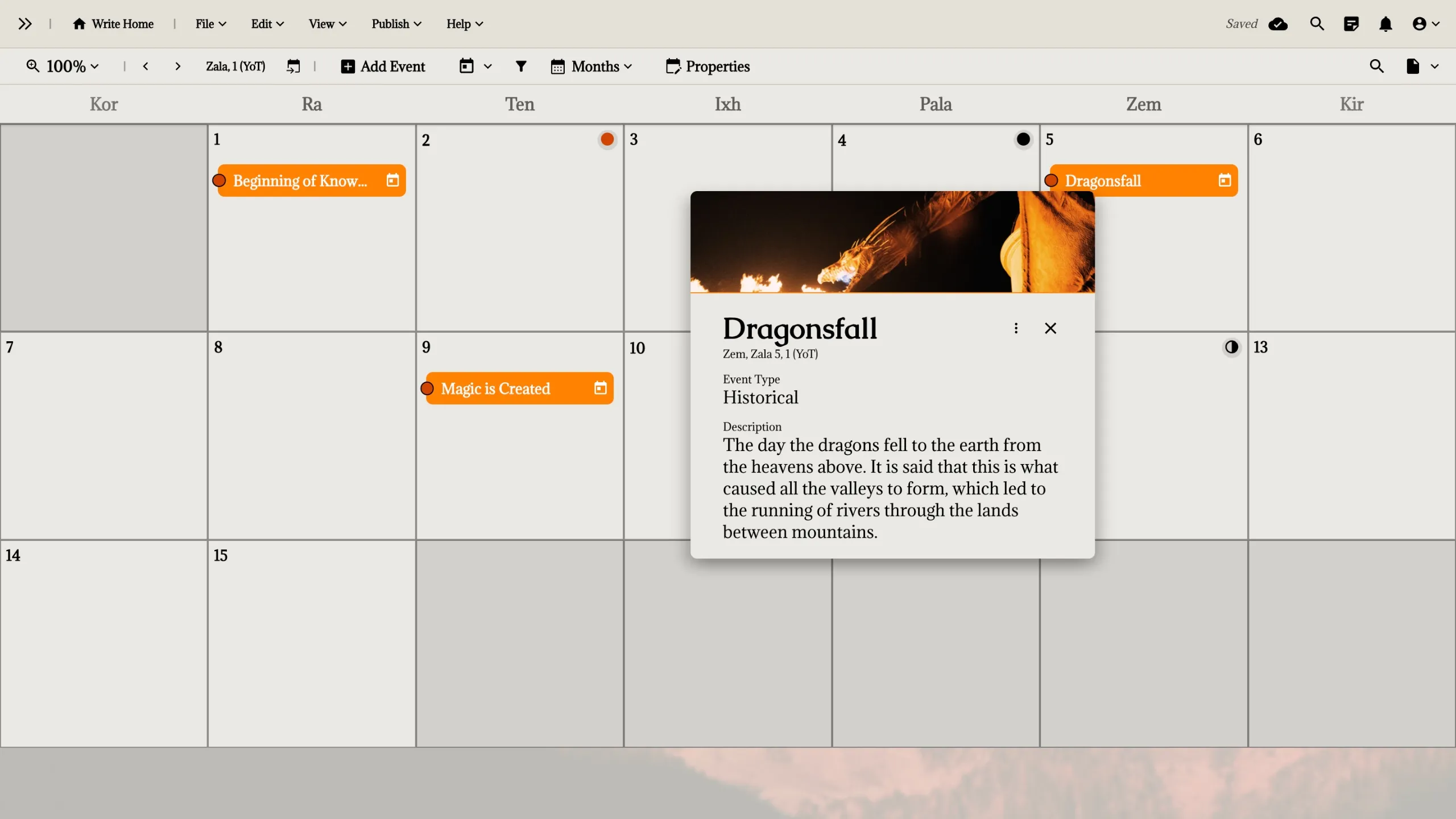The height and width of the screenshot is (819, 1456).
Task: Click the go-to-date calendar arrow icon
Action: pyautogui.click(x=293, y=67)
